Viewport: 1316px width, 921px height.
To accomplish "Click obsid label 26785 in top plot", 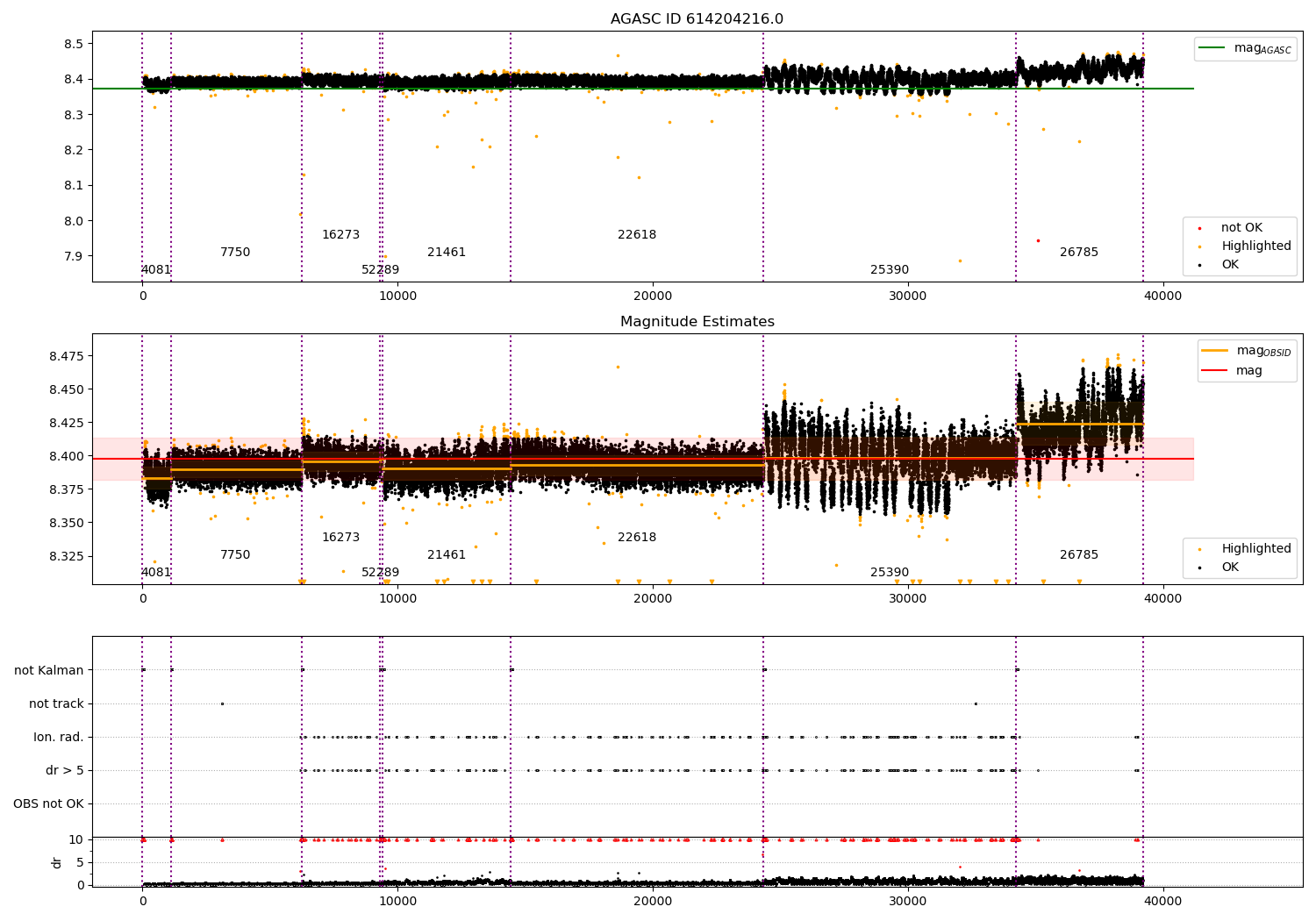I will point(1079,253).
